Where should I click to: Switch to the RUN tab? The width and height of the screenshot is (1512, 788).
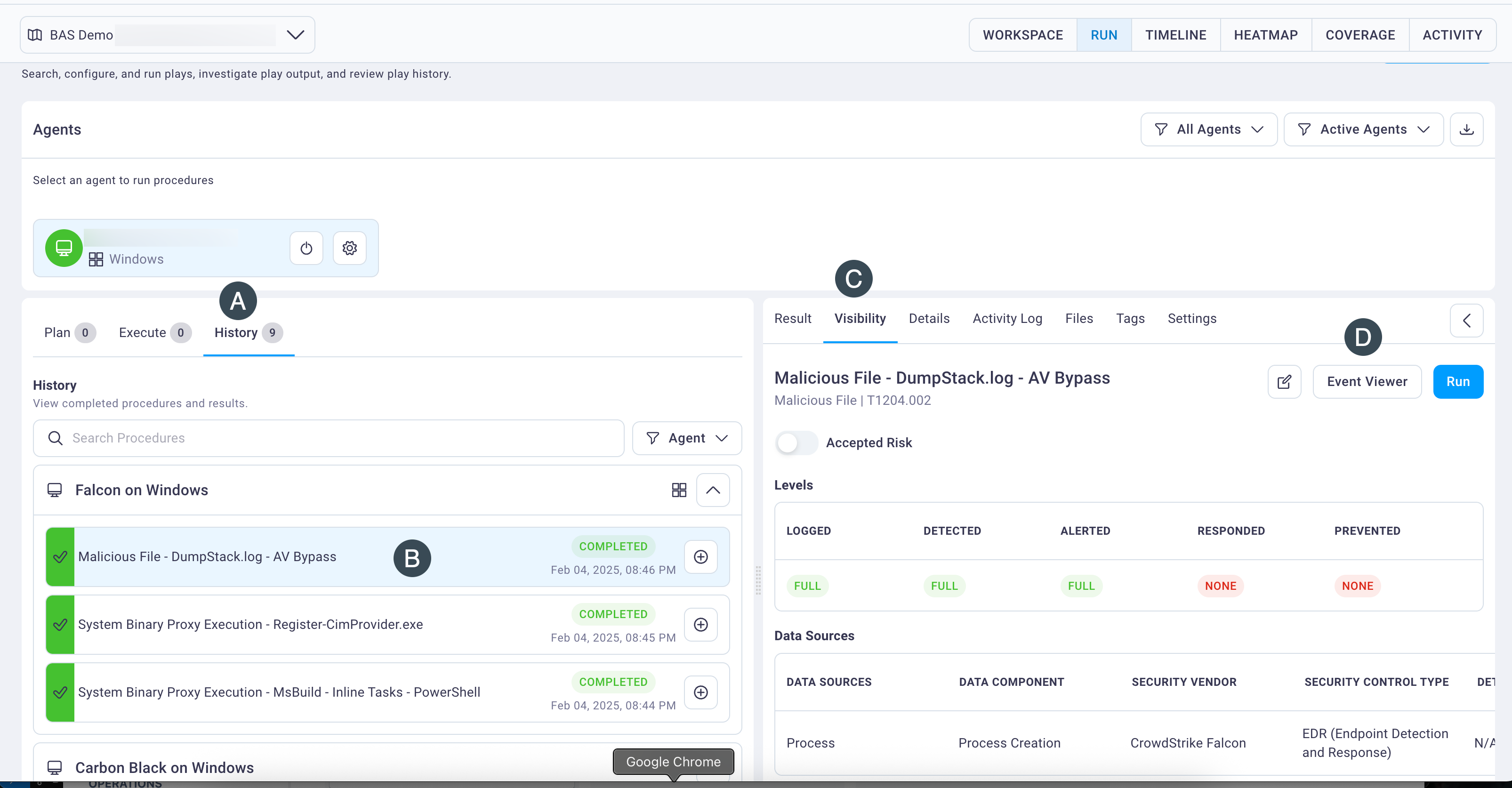[1103, 35]
